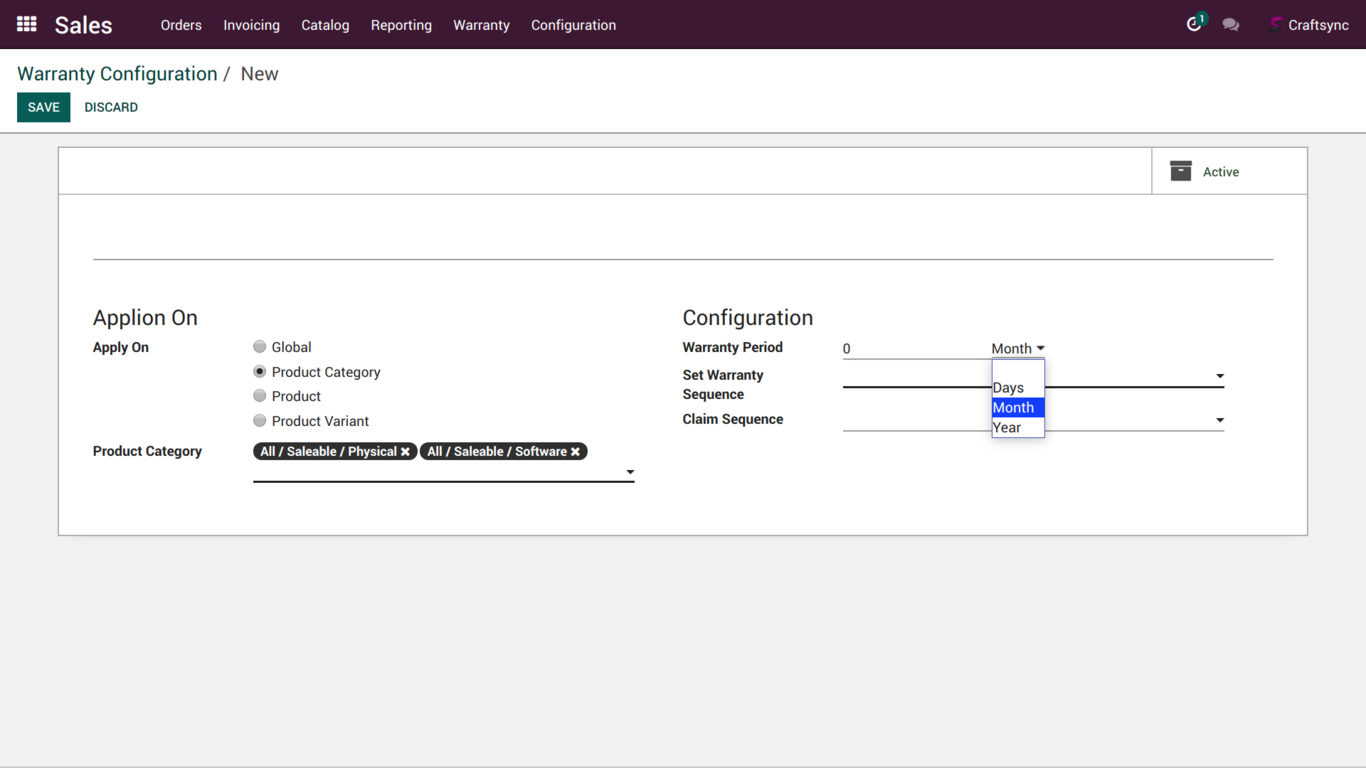Open the activities clock icon

(1194, 24)
